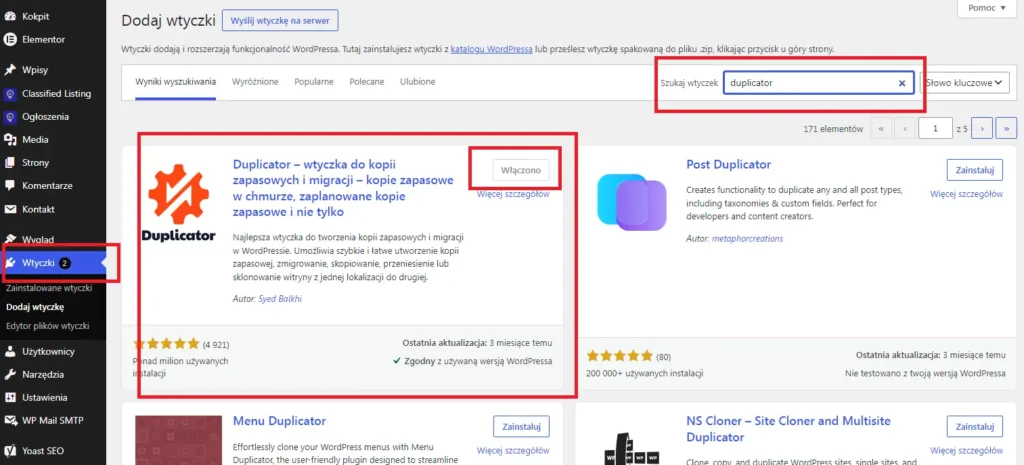This screenshot has height=465, width=1024.
Task: Open the Polecane tab
Action: 366,82
